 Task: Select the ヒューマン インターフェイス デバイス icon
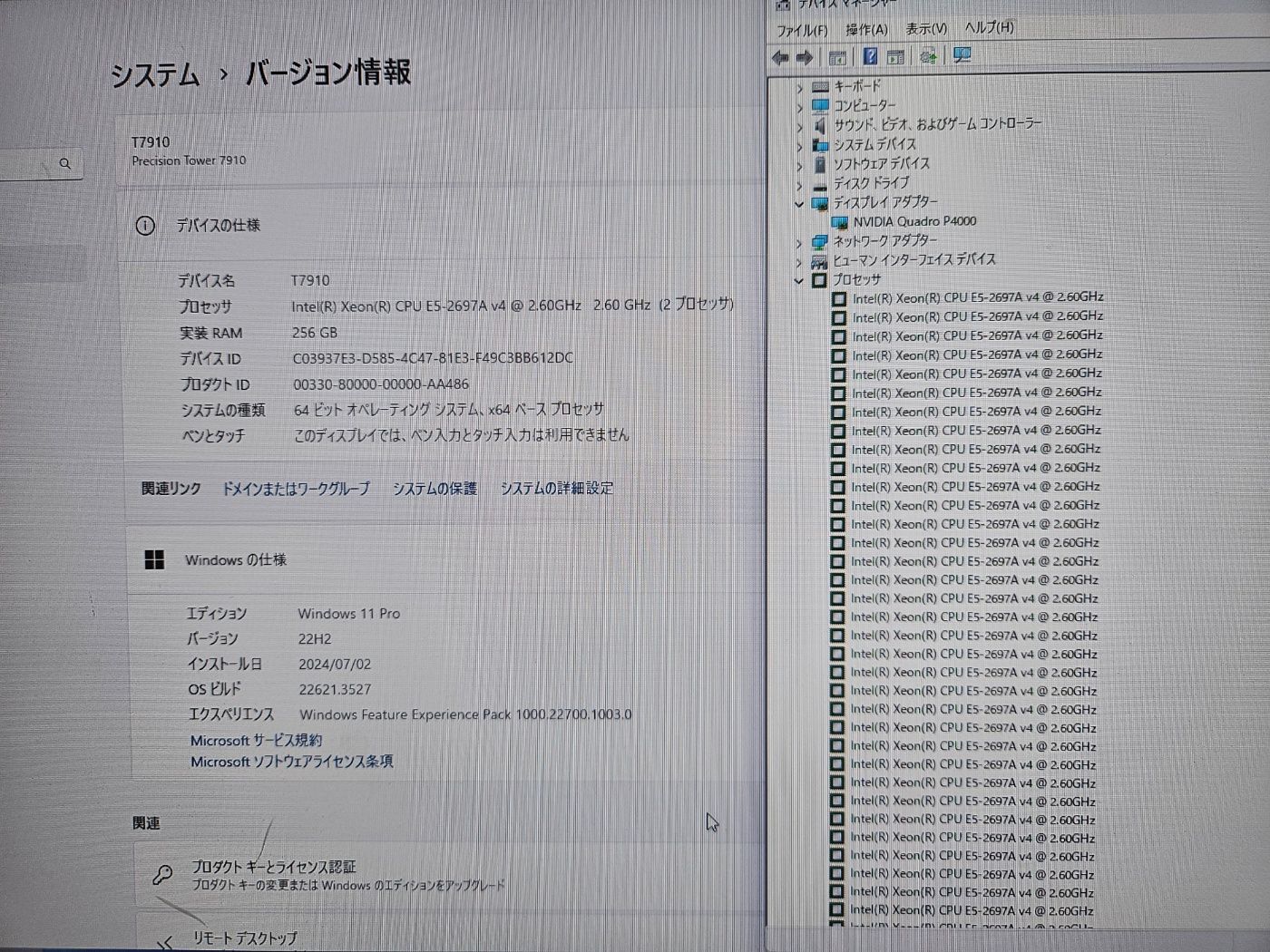click(x=820, y=260)
